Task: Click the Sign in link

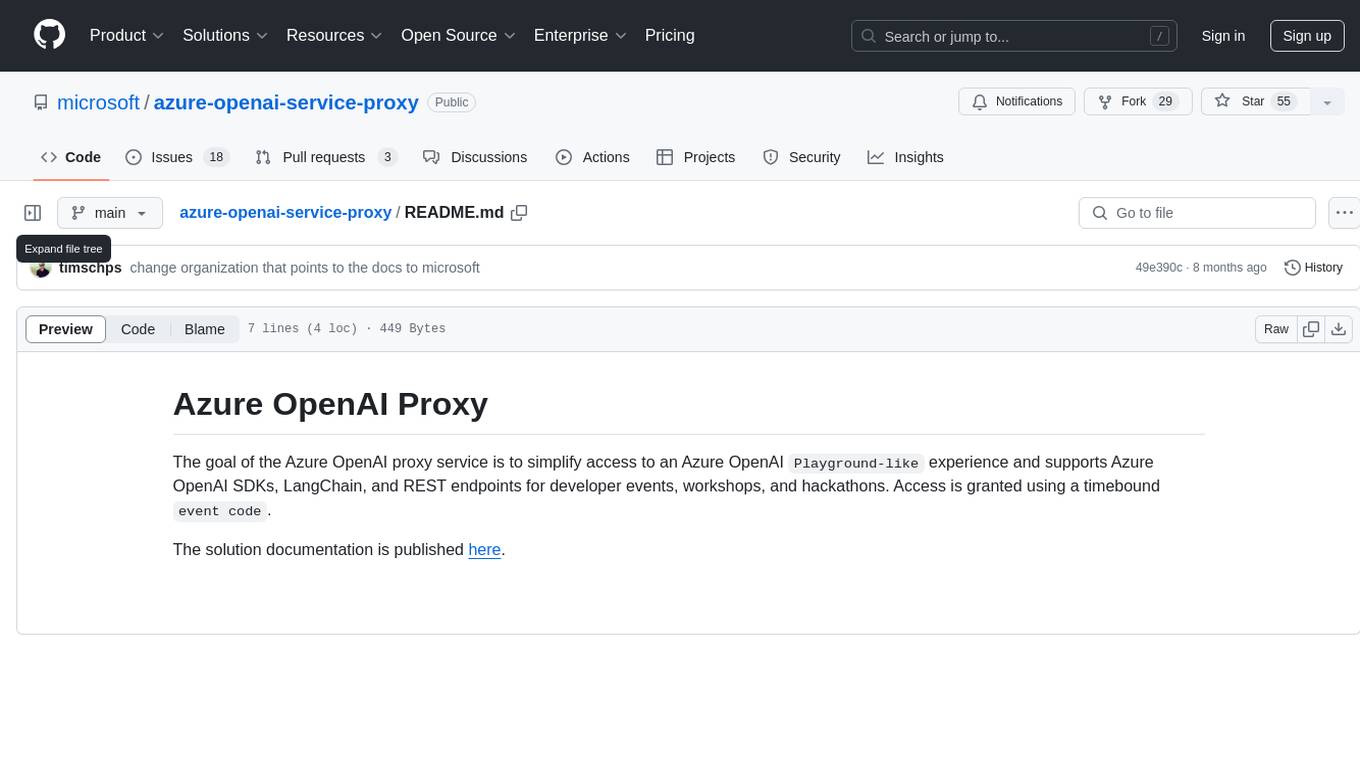Action: (x=1223, y=36)
